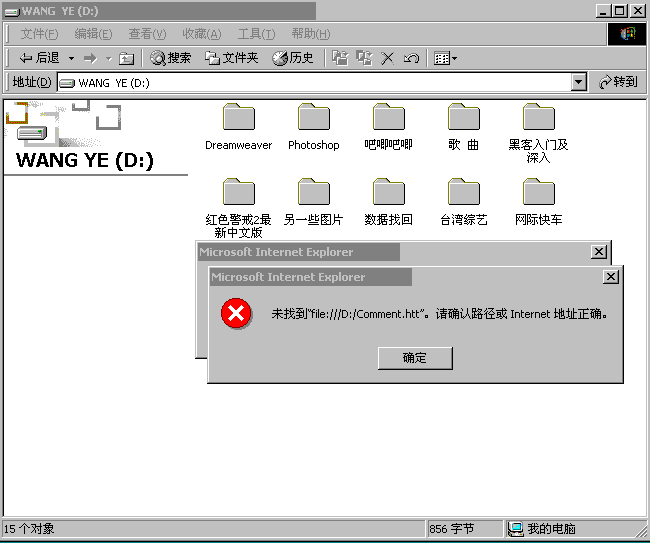
Task: Open the File (文件) menu
Action: point(39,34)
